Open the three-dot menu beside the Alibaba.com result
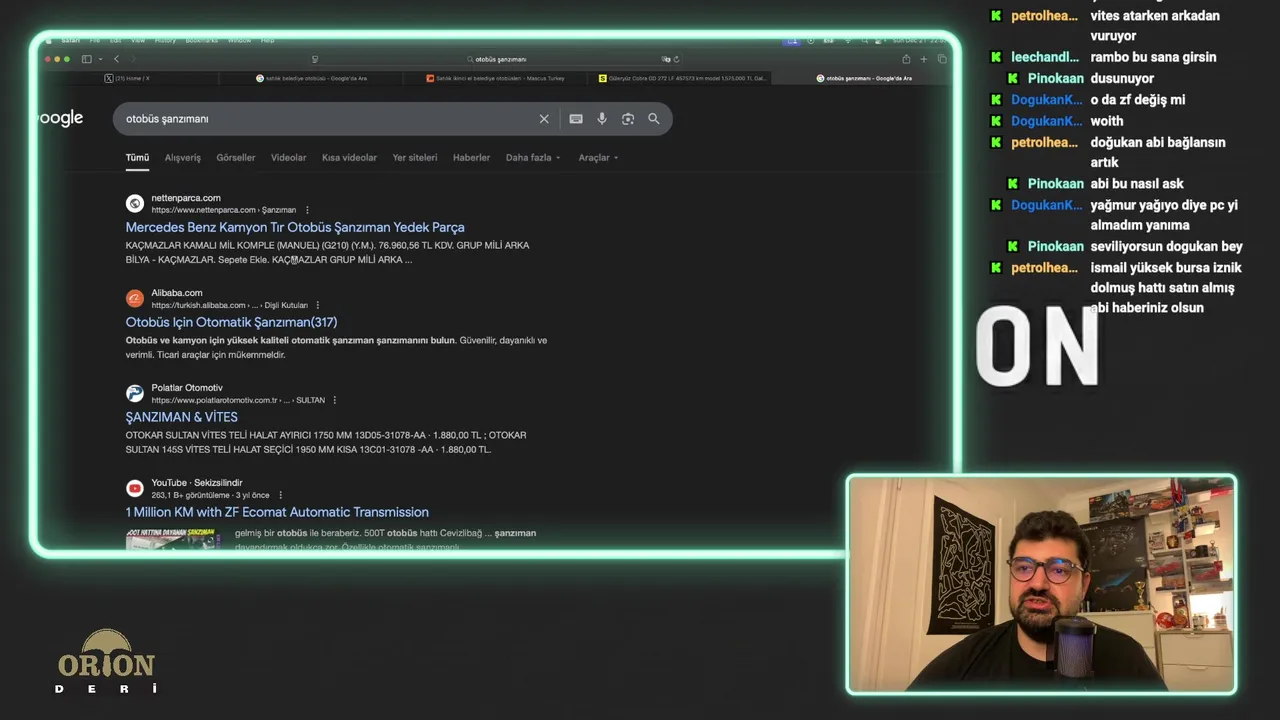Image resolution: width=1280 pixels, height=720 pixels. 318,305
